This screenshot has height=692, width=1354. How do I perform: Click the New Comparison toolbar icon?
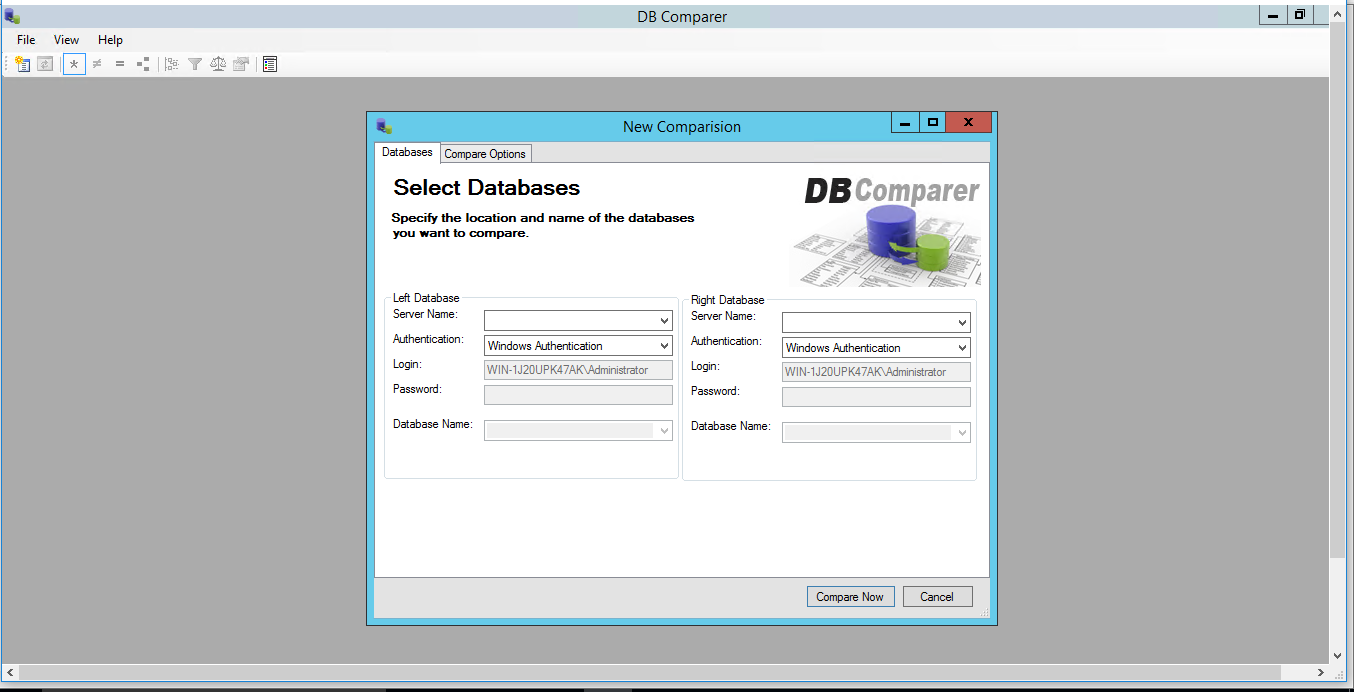(22, 64)
